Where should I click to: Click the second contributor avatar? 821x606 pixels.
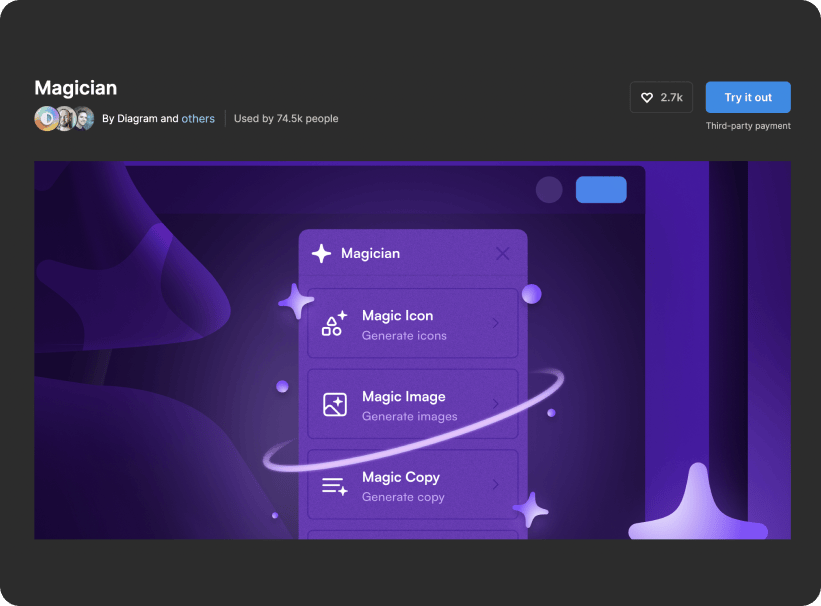[65, 118]
